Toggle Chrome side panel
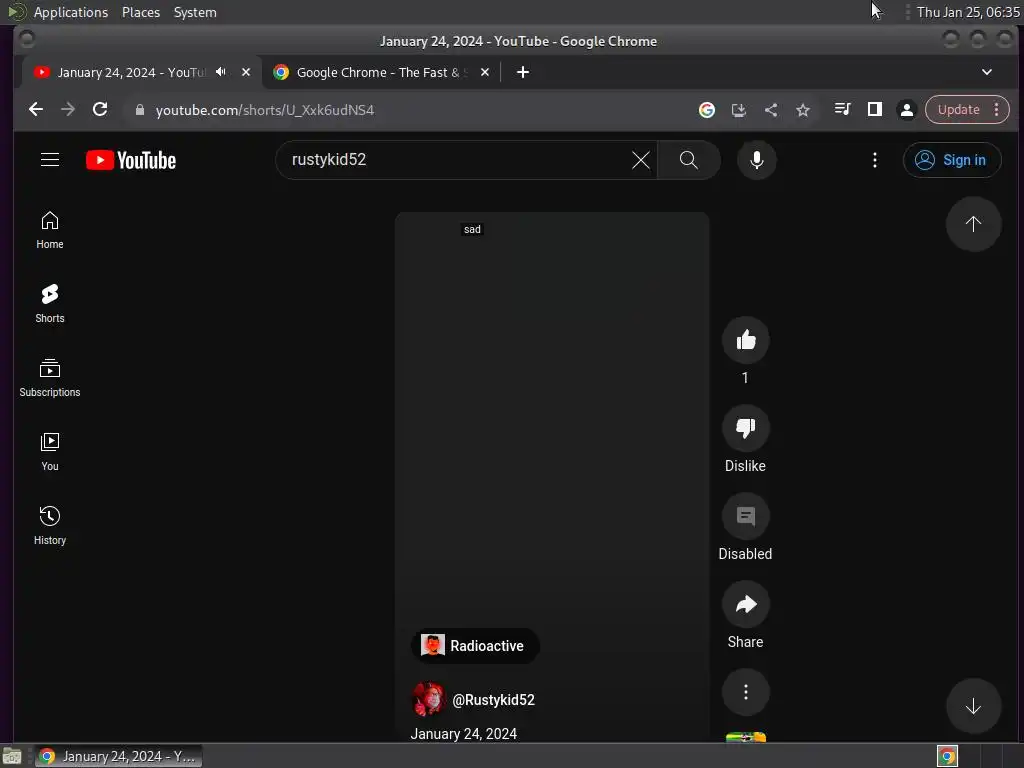1024x768 pixels. click(x=874, y=109)
